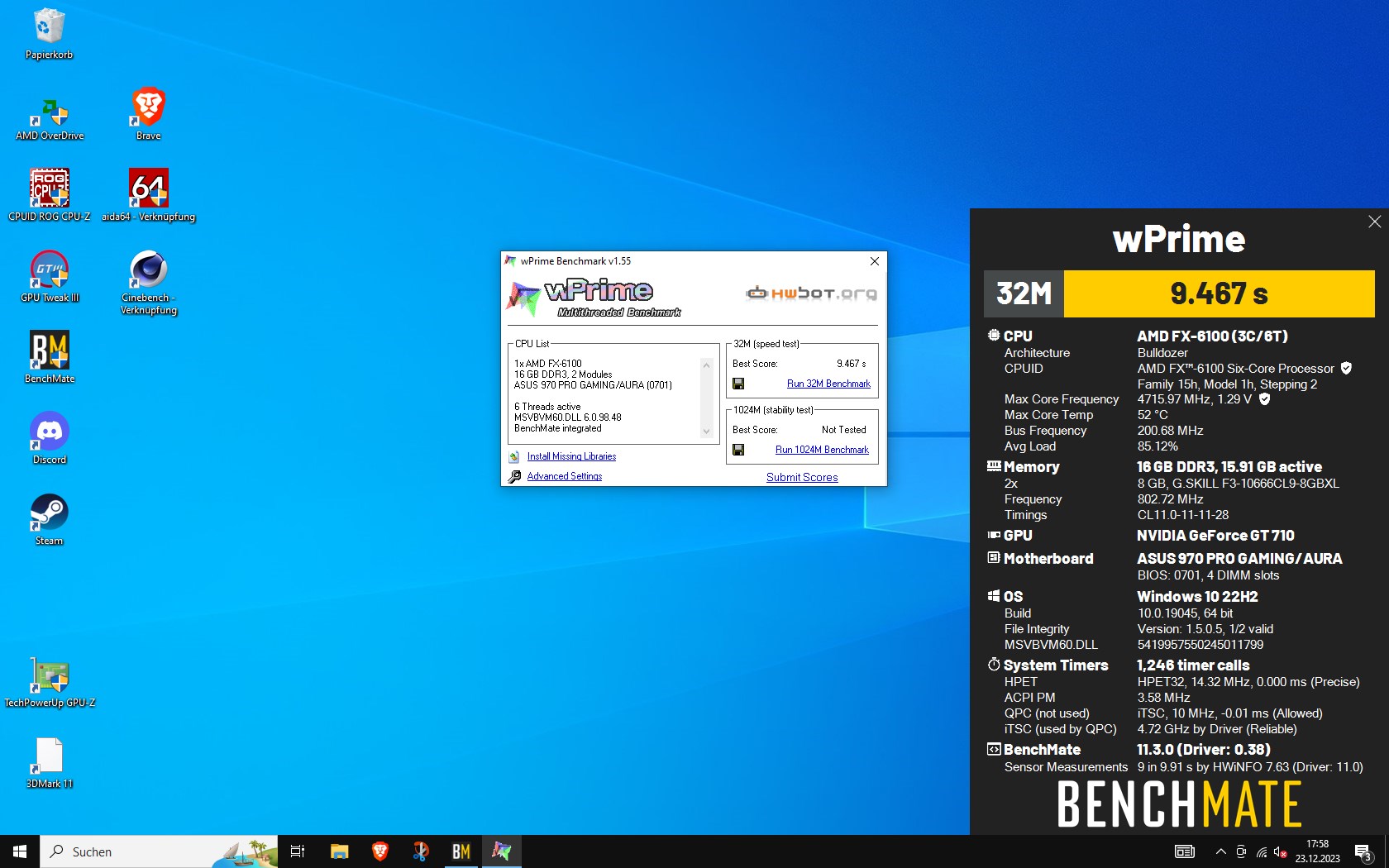Click the 4715.97 MHz, 1.29 V value
The image size is (1389, 868).
pyautogui.click(x=1195, y=399)
